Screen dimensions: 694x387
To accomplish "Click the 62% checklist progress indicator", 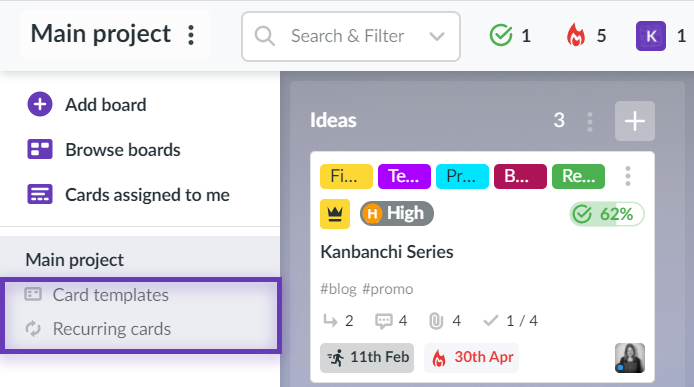I will [606, 214].
